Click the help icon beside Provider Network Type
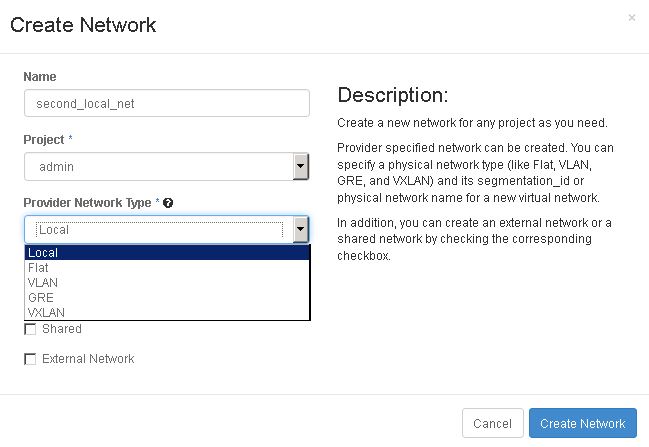 pos(168,203)
